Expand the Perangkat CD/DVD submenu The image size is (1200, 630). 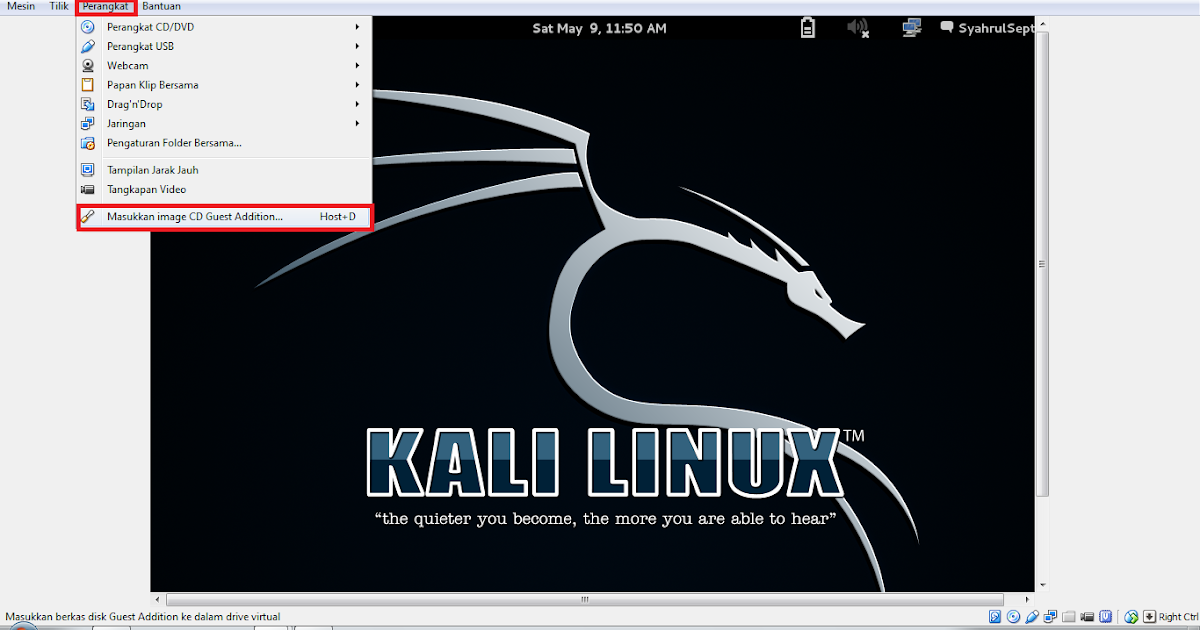223,27
